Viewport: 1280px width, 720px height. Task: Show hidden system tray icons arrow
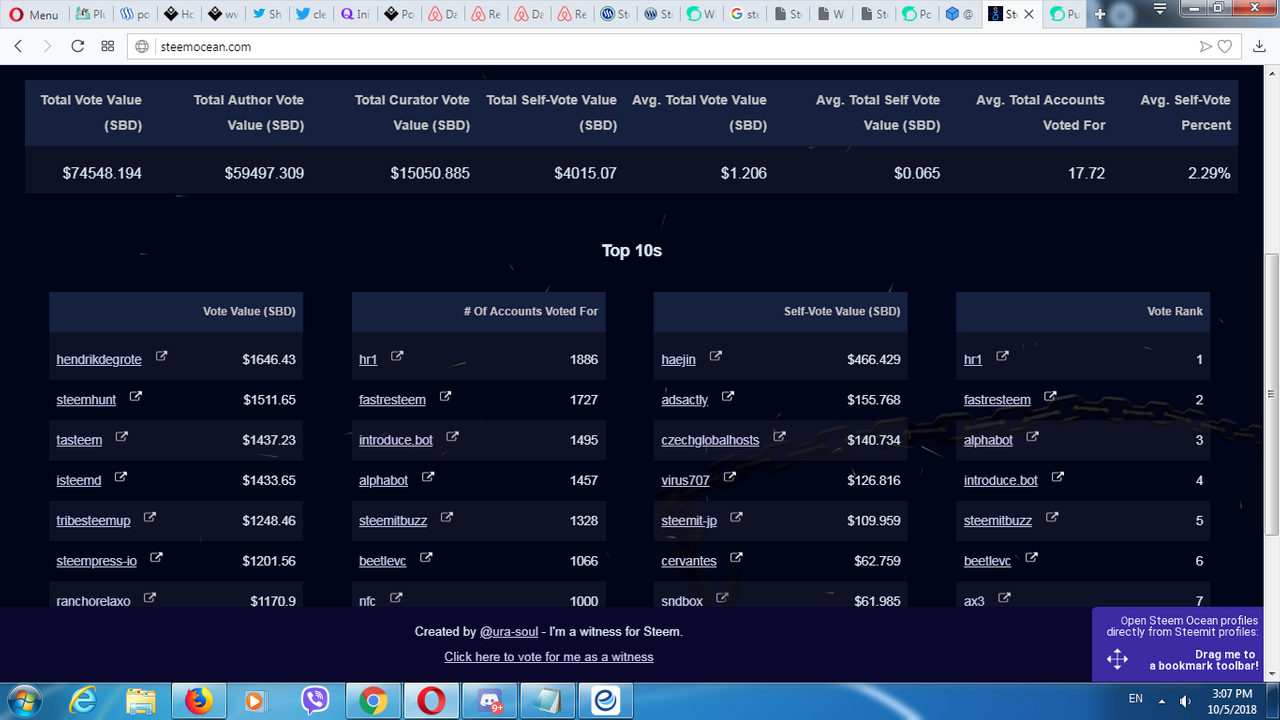(x=1162, y=700)
